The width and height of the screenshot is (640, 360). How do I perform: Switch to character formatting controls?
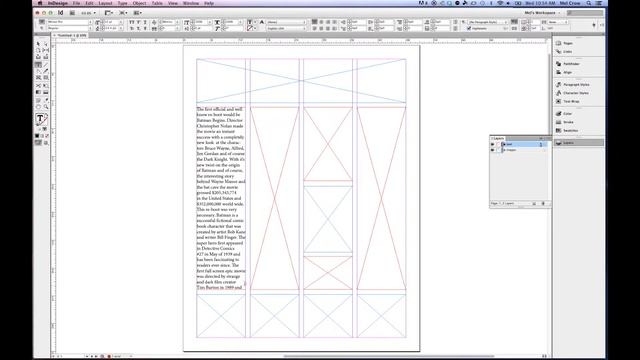[x=42, y=22]
